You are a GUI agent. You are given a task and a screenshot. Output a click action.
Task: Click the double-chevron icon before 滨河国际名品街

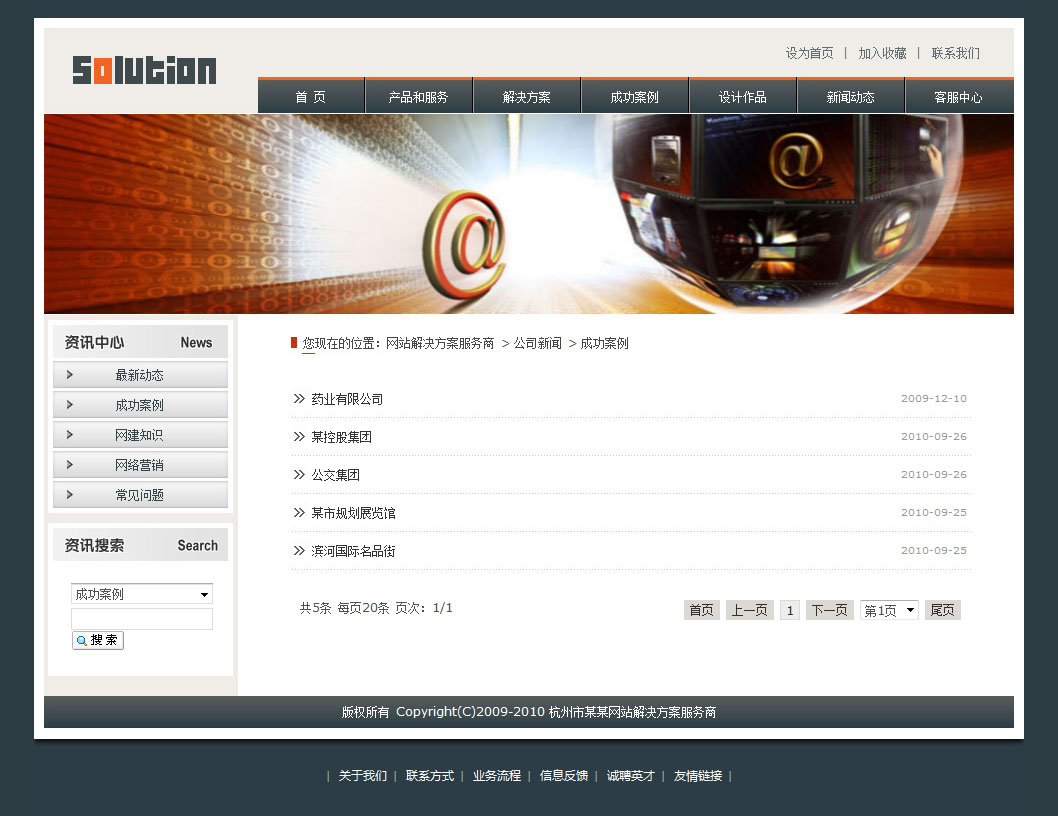299,551
